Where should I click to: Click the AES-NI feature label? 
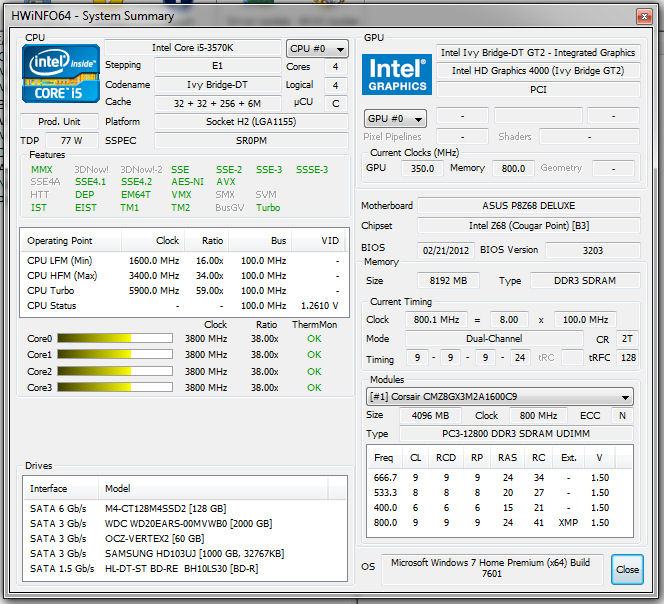pos(187,182)
